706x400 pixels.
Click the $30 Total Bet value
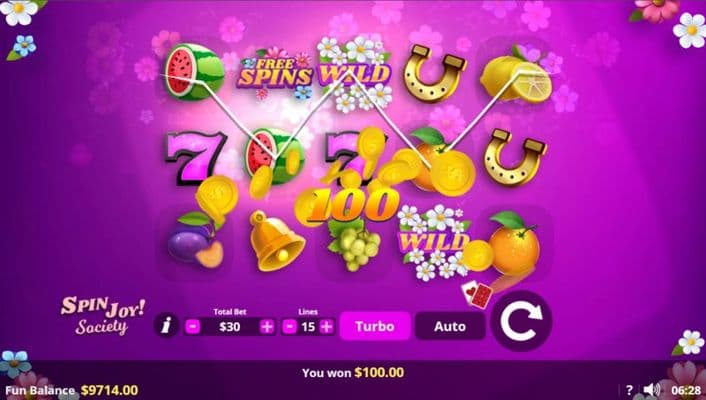click(230, 327)
